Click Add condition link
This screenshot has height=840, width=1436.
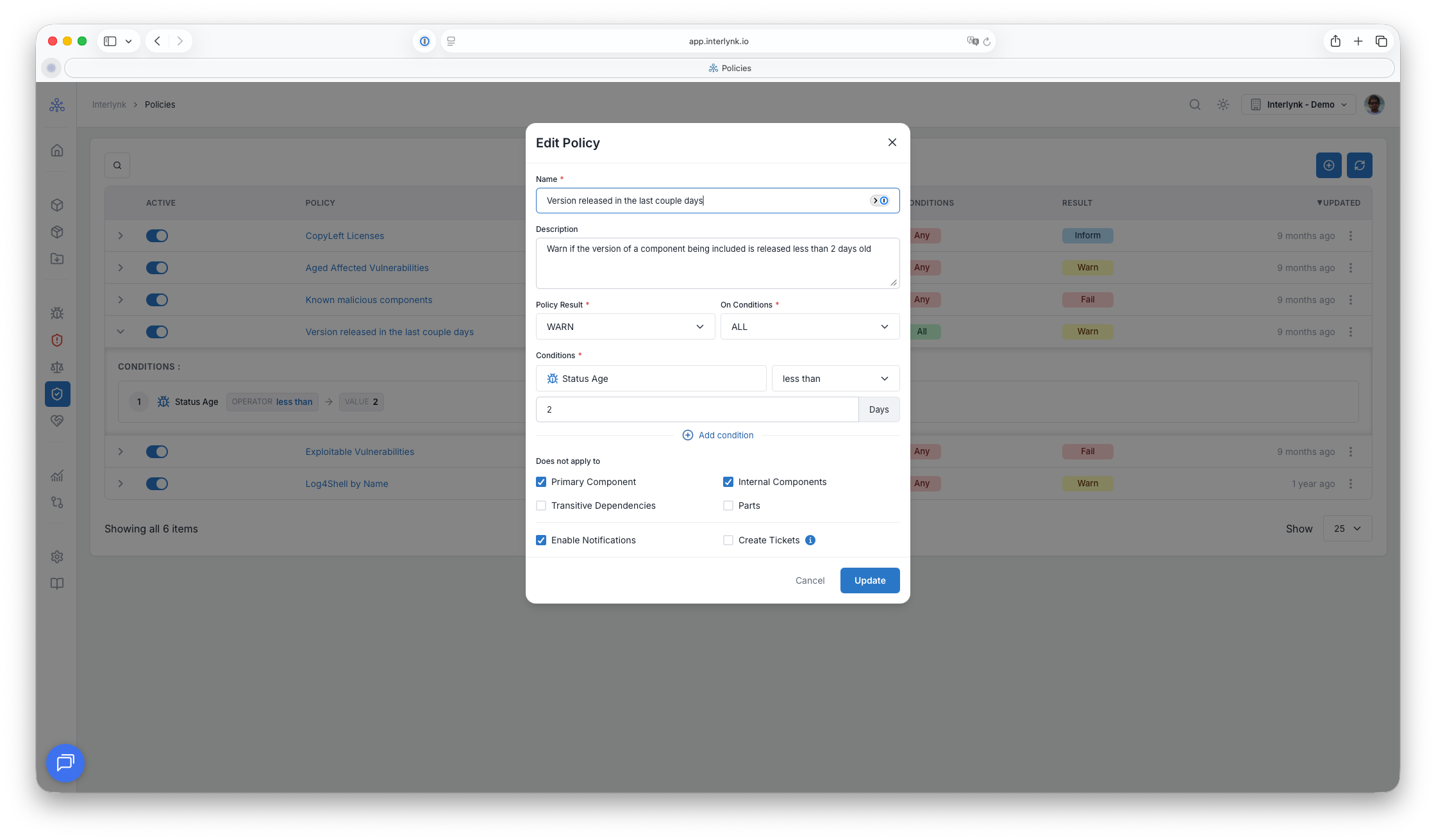[x=718, y=435]
